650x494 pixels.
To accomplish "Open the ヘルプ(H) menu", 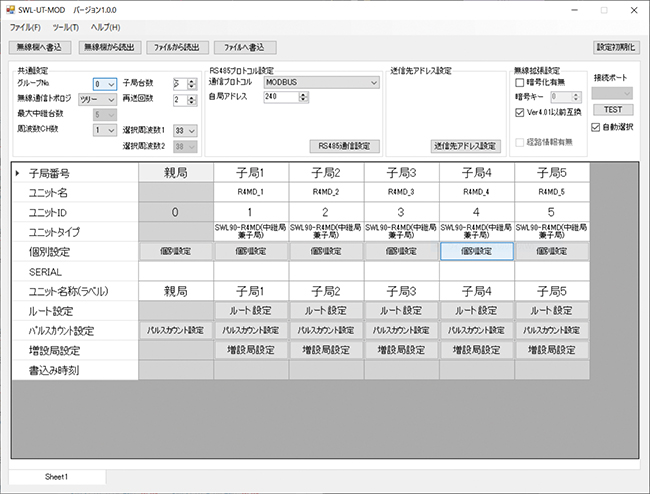I will tap(105, 28).
